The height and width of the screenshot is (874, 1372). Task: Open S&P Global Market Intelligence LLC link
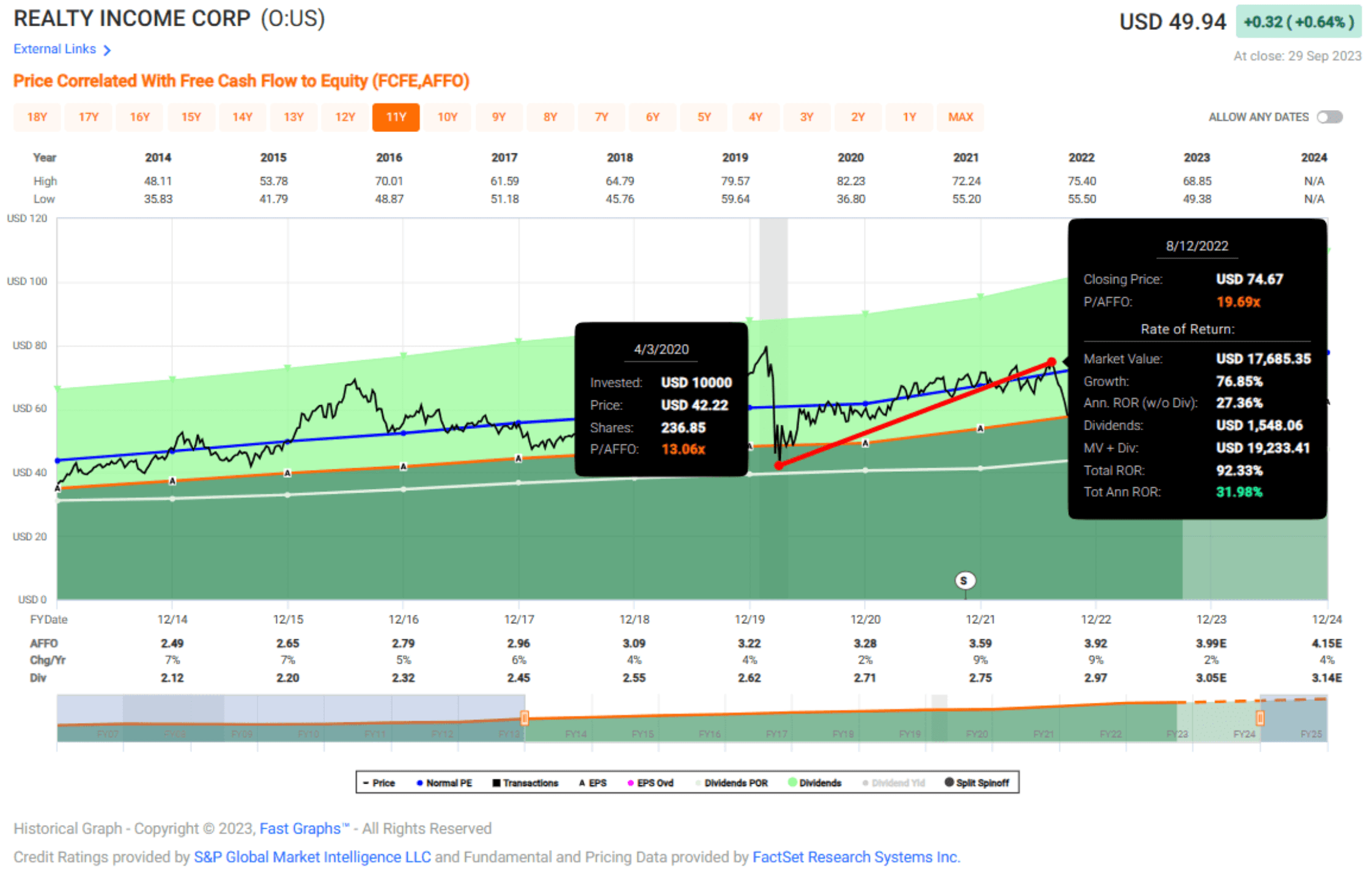tap(312, 857)
